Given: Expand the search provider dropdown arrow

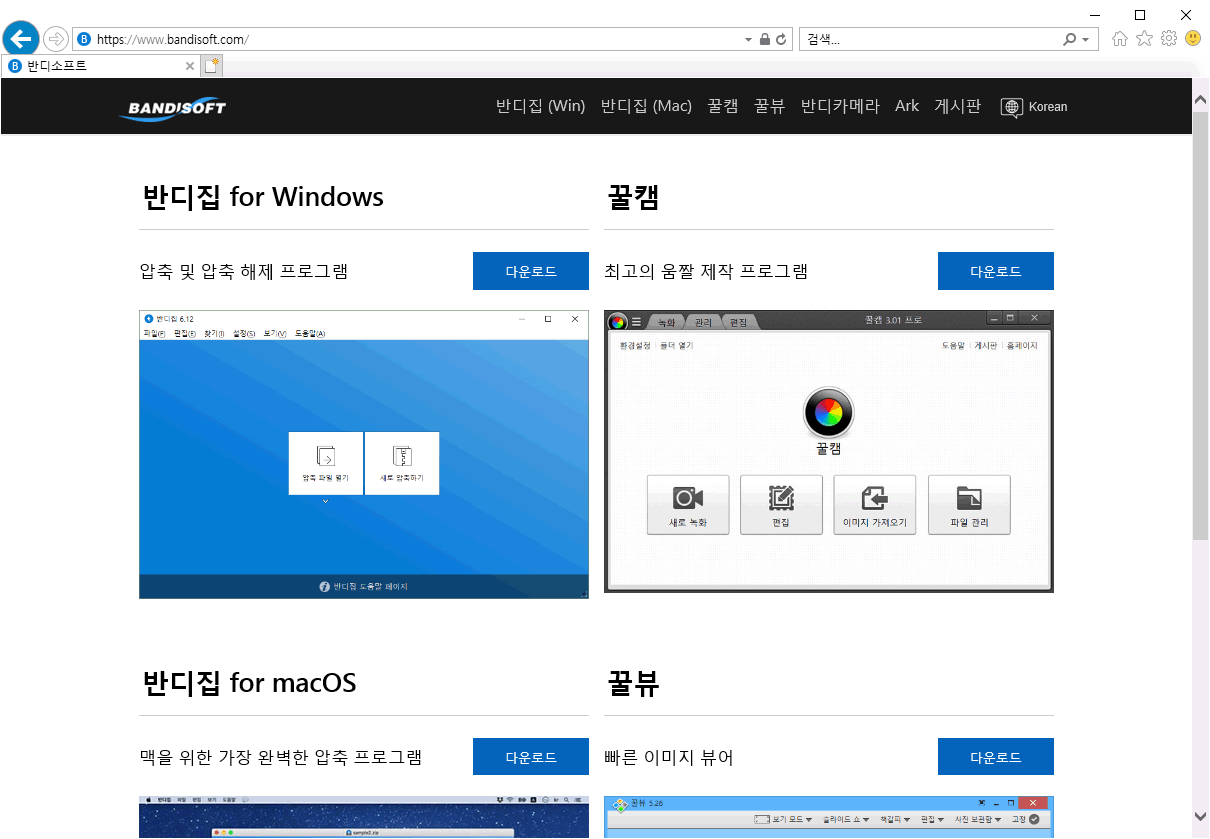Looking at the screenshot, I should 1085,40.
